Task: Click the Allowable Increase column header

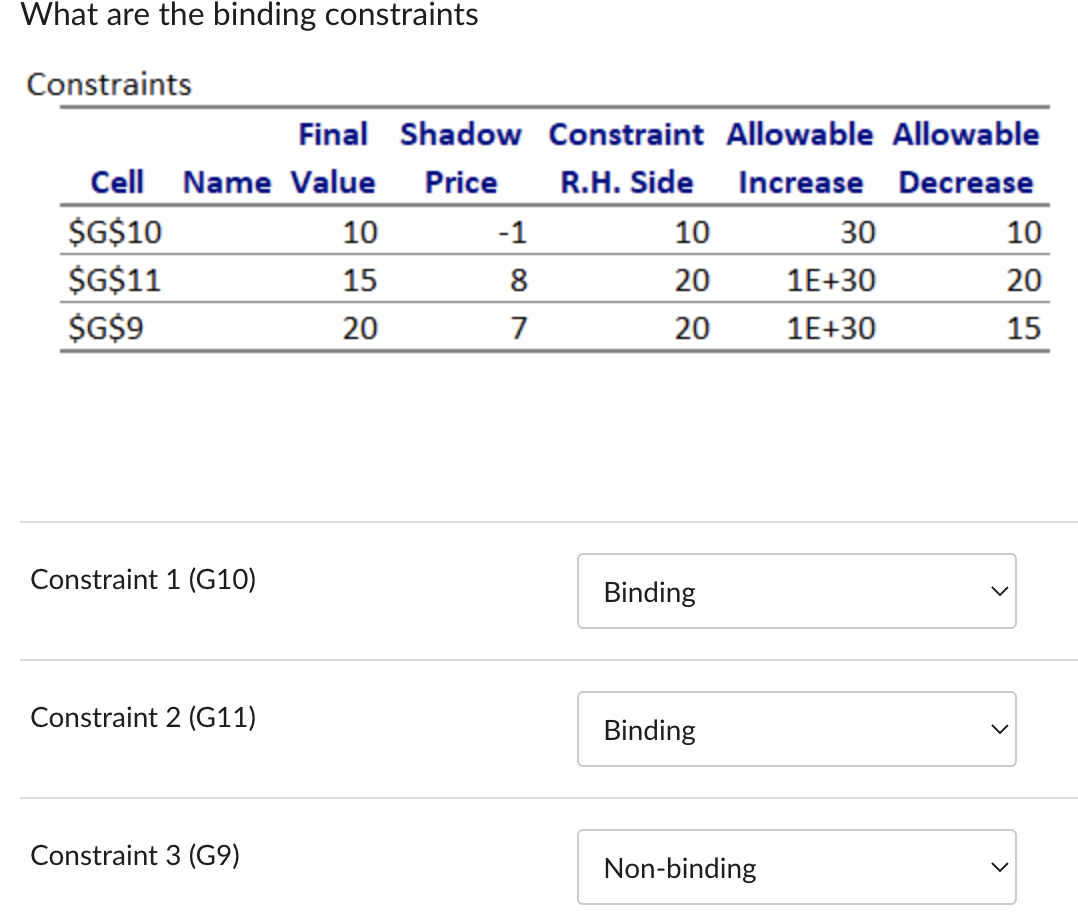Action: [799, 158]
